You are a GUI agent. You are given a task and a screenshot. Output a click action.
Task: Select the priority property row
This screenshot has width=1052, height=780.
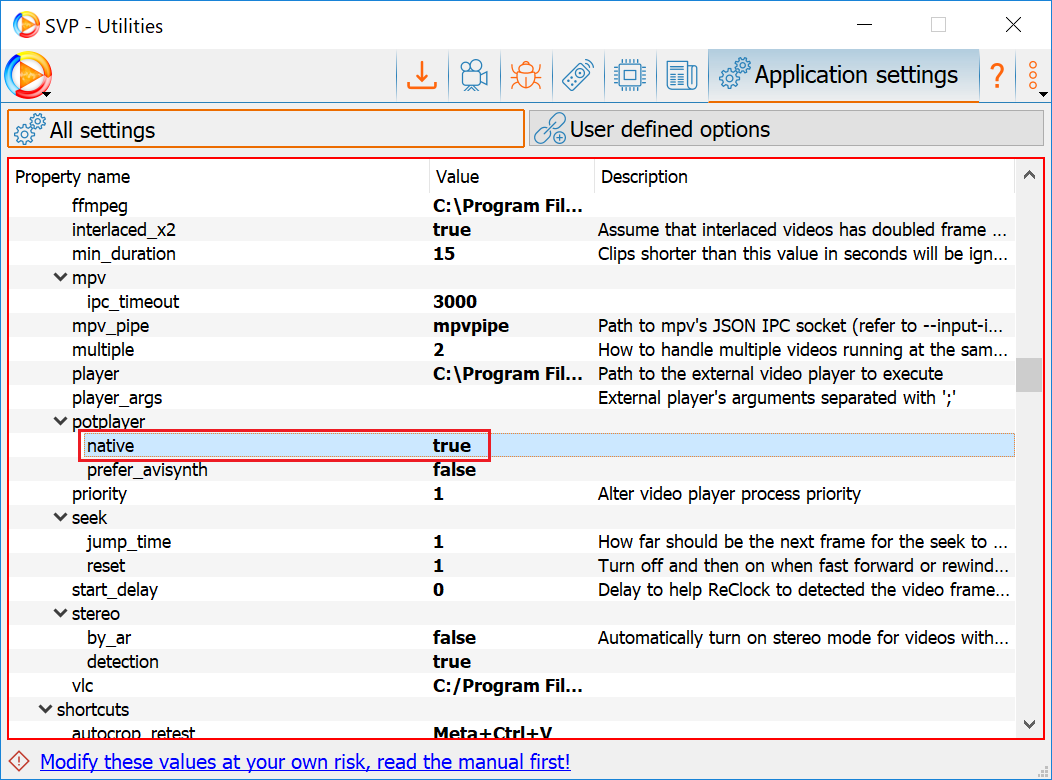[511, 494]
